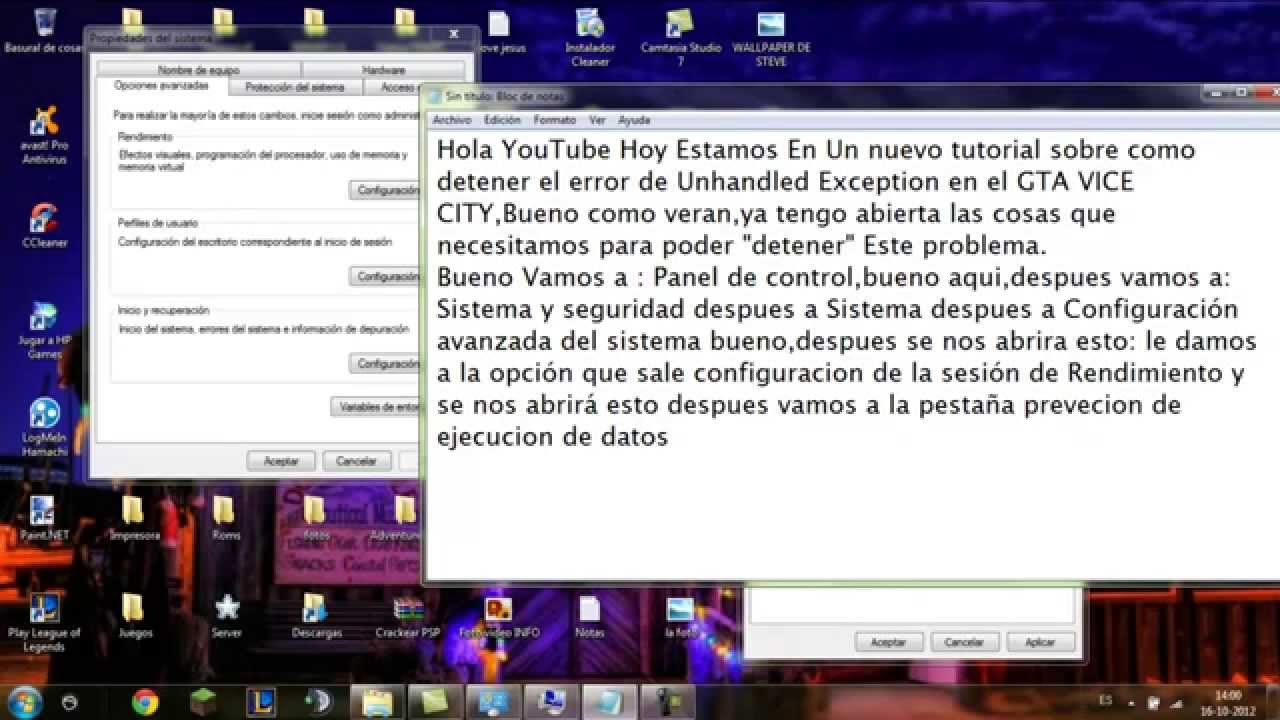Open the Descargas folder shortcut
The image size is (1280, 720).
[316, 615]
